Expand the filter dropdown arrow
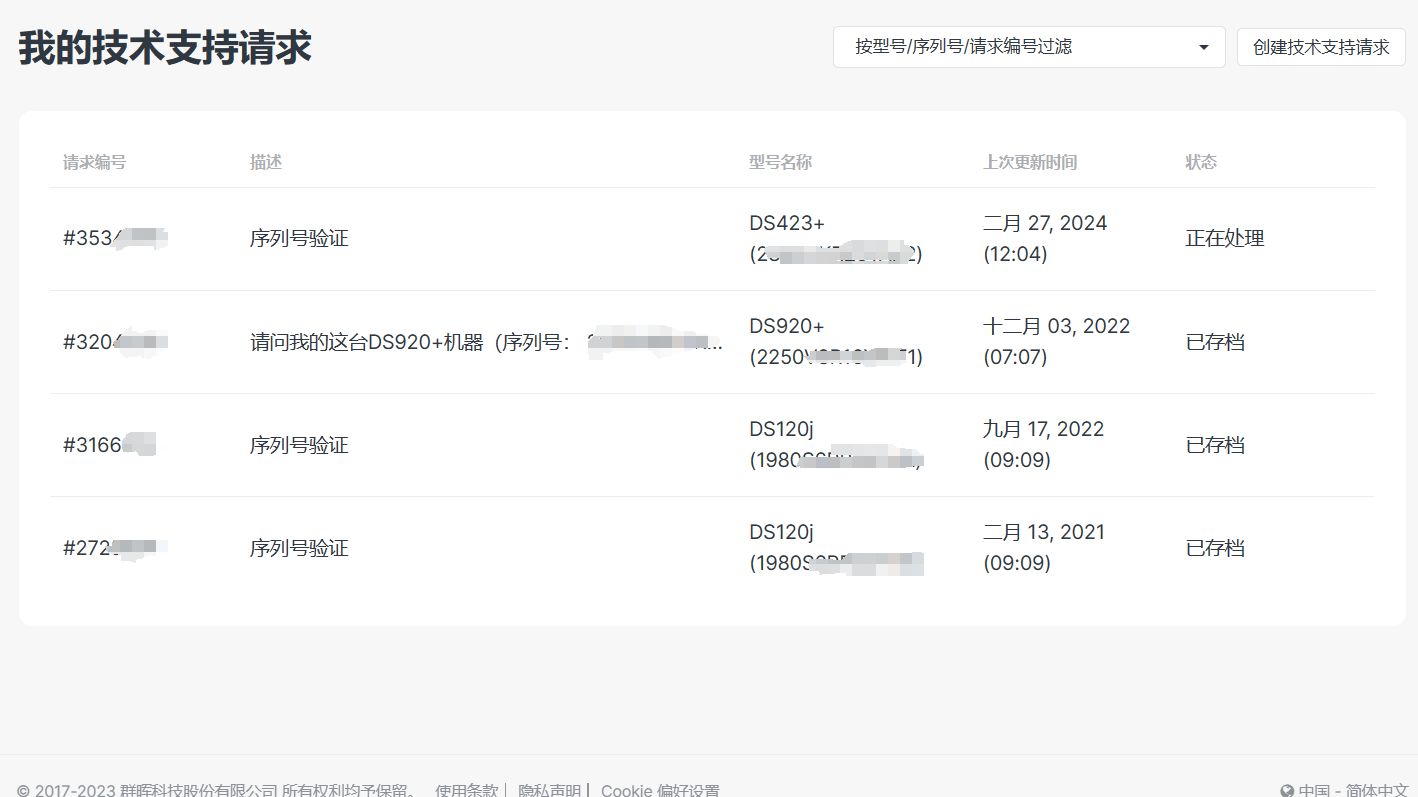This screenshot has height=797, width=1418. (1203, 47)
